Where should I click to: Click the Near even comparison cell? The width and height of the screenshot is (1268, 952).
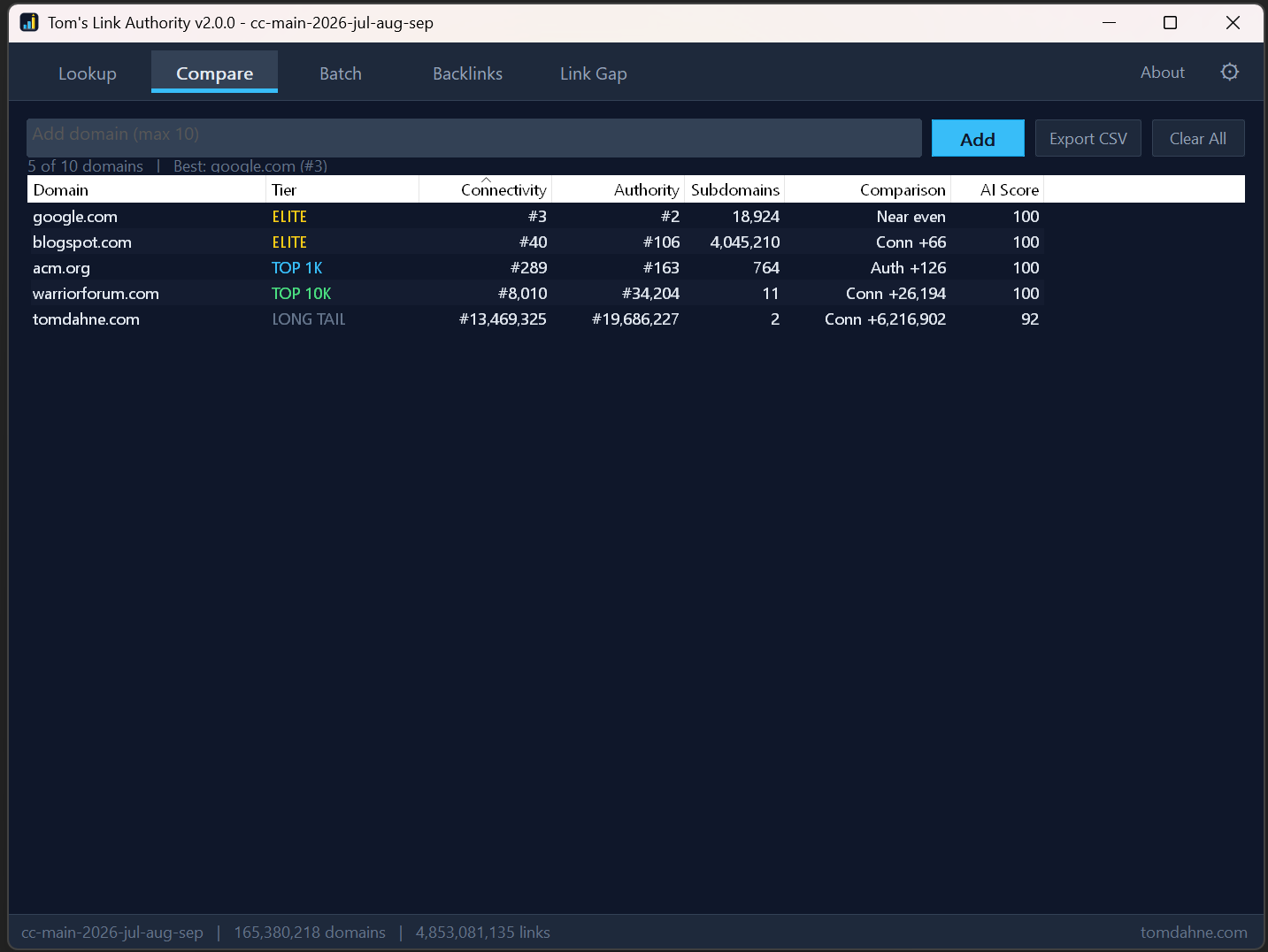click(911, 217)
